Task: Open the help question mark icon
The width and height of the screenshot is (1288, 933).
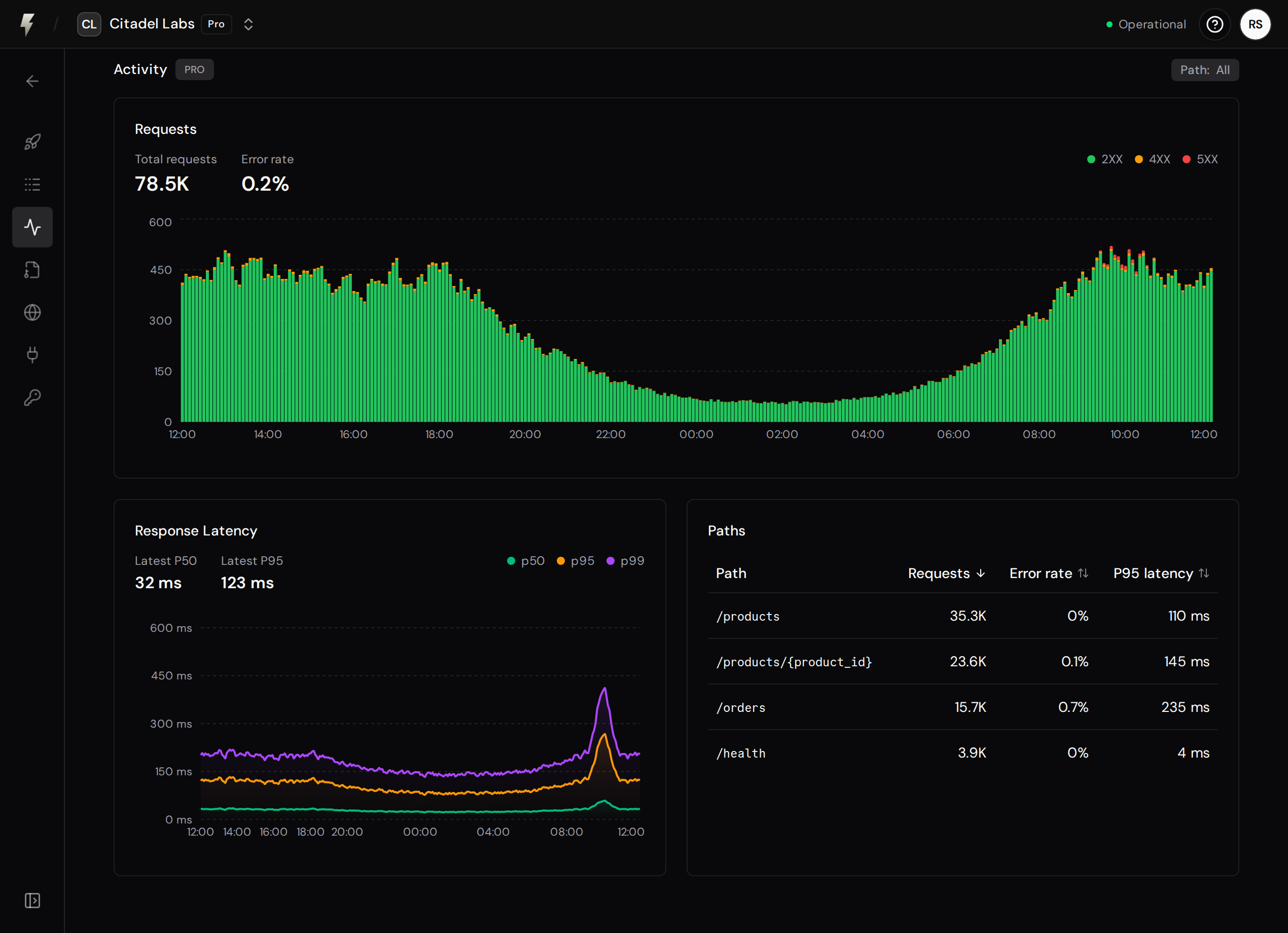Action: tap(1215, 24)
